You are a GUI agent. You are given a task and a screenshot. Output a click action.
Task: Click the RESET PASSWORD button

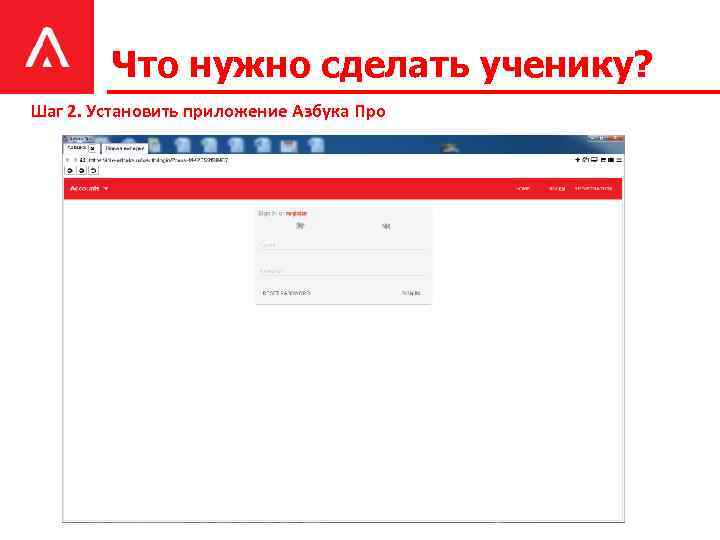pos(286,293)
